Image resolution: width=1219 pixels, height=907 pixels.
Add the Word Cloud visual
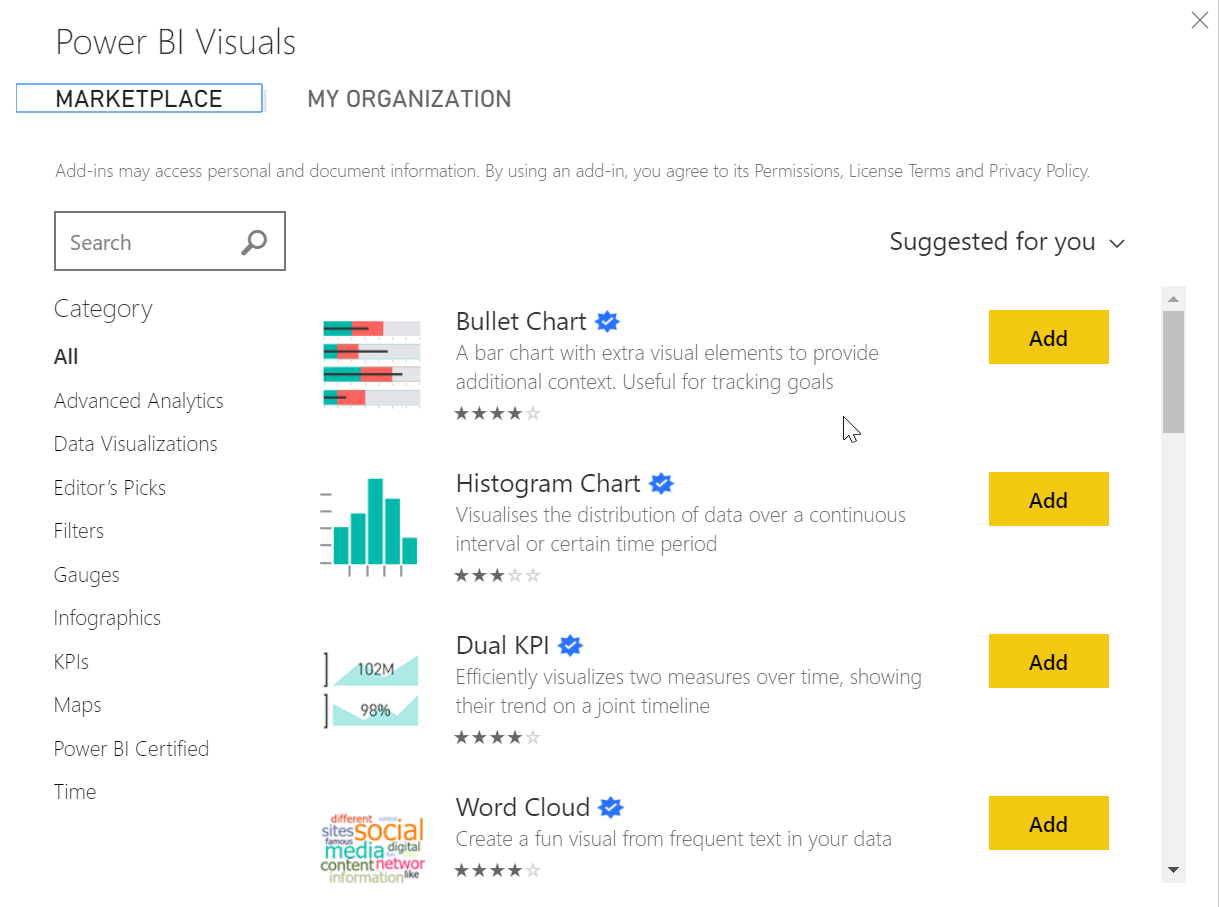pyautogui.click(x=1048, y=823)
